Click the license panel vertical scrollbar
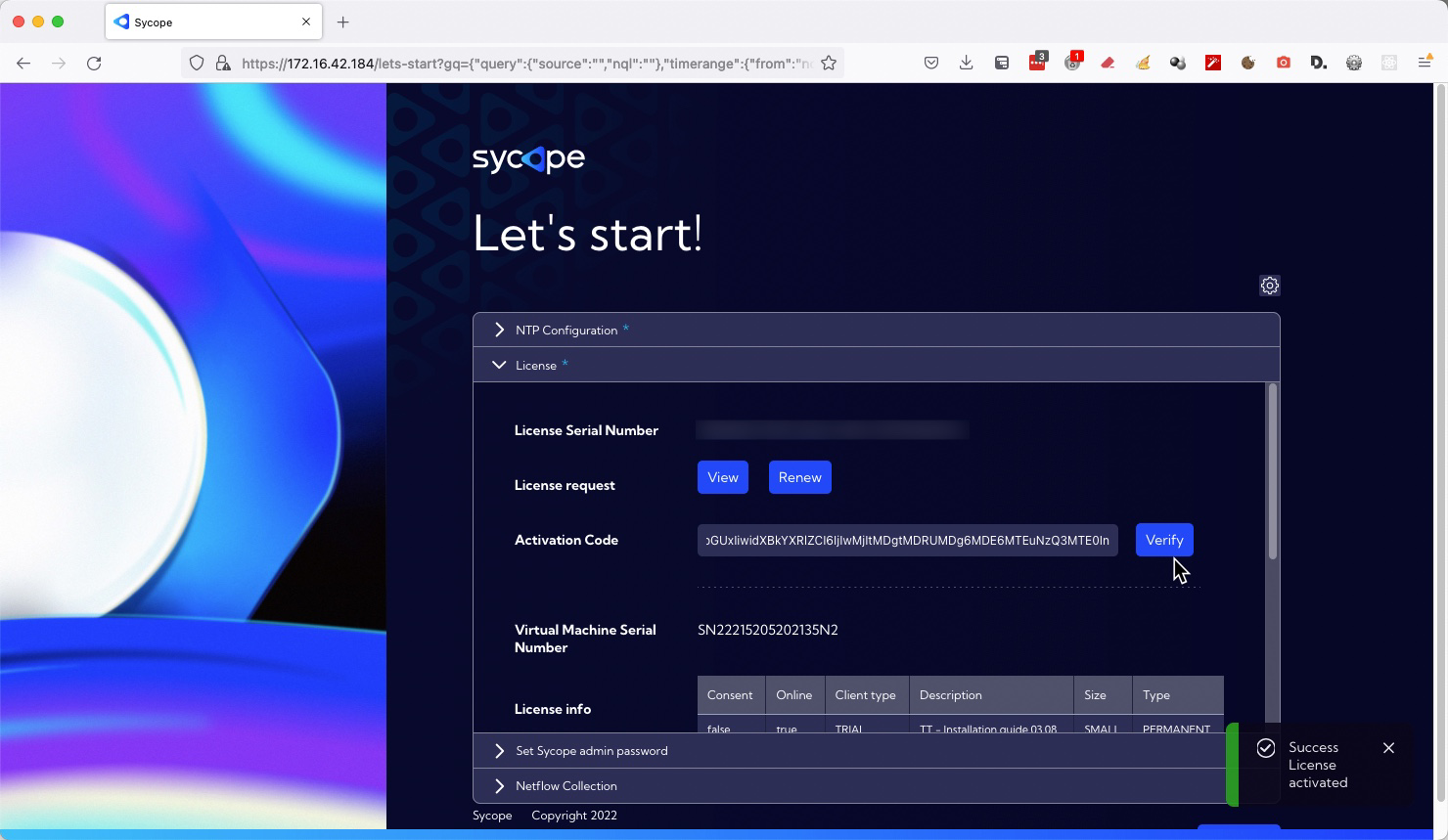 tap(1272, 472)
